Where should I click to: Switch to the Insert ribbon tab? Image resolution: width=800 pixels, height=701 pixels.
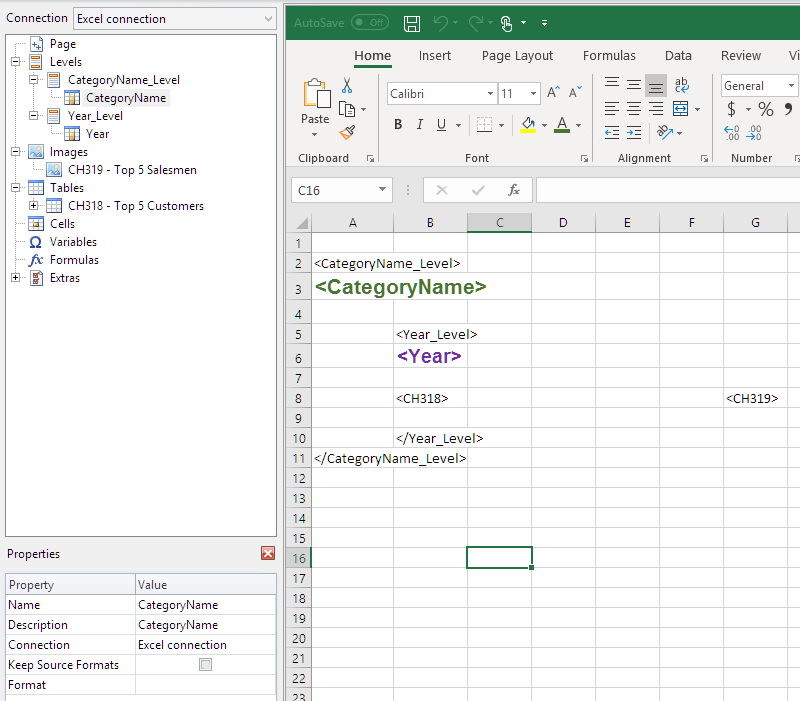point(435,56)
